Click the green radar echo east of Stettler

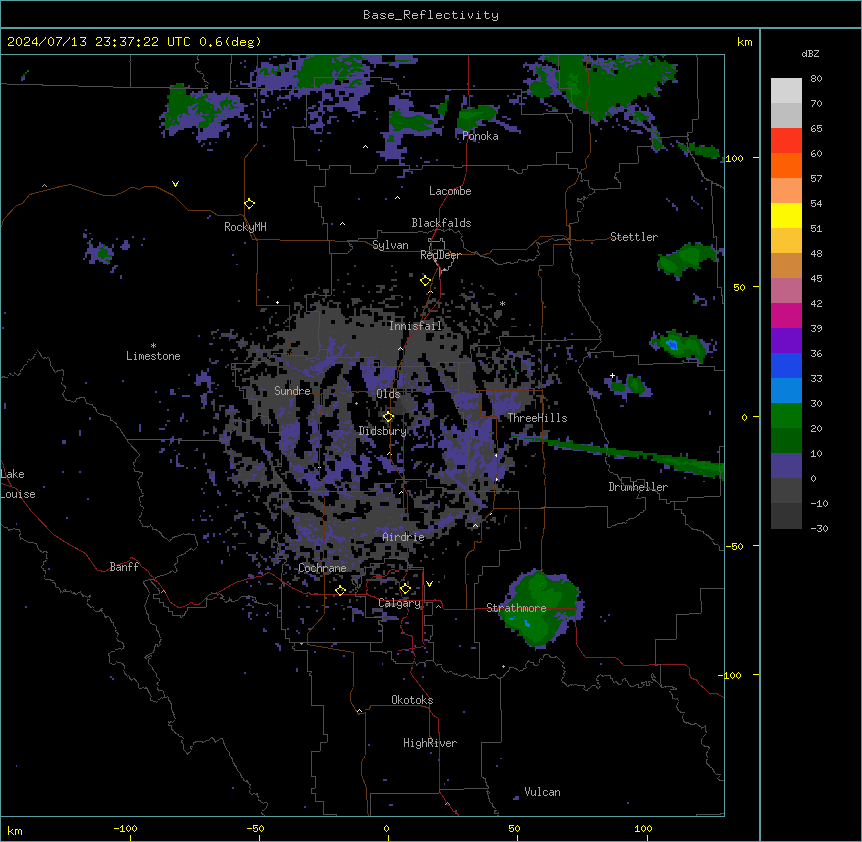(687, 260)
